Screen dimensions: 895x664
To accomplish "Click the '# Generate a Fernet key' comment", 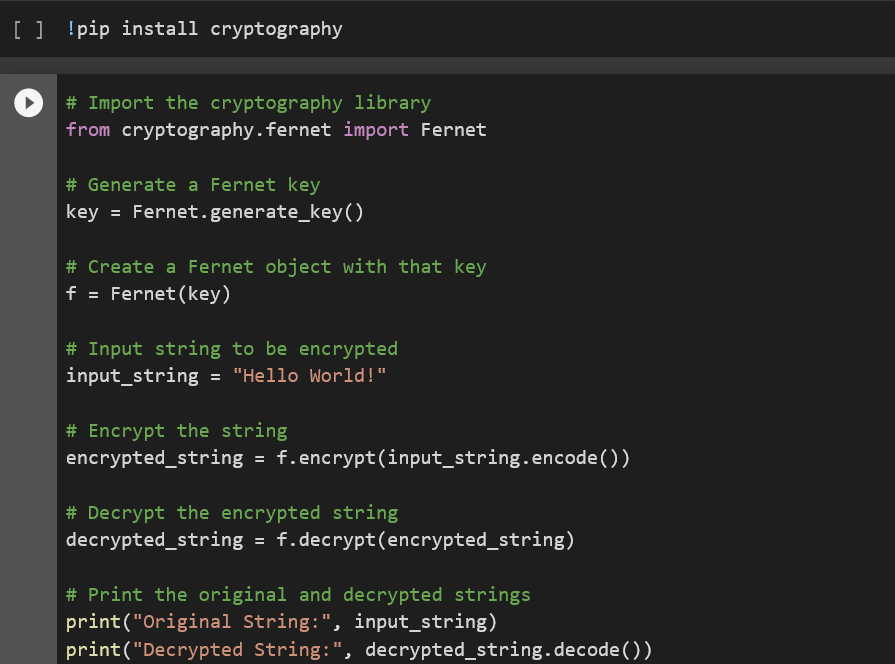I will coord(193,185).
